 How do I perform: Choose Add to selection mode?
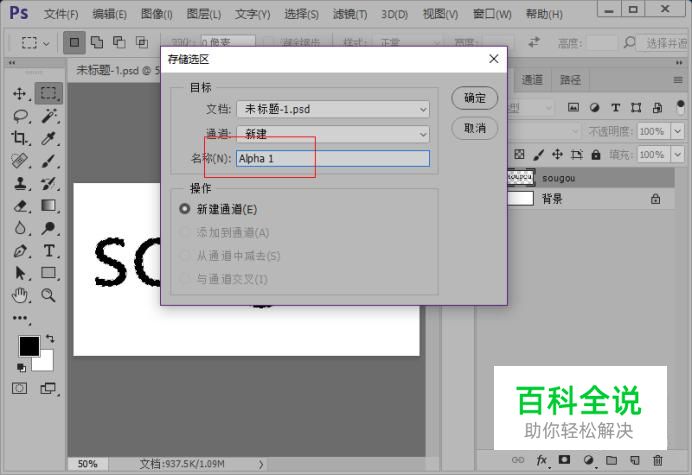97,42
